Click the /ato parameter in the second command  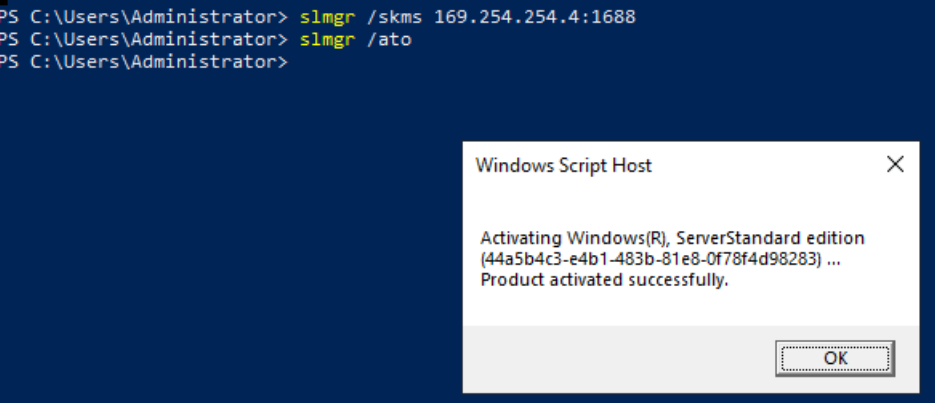389,39
